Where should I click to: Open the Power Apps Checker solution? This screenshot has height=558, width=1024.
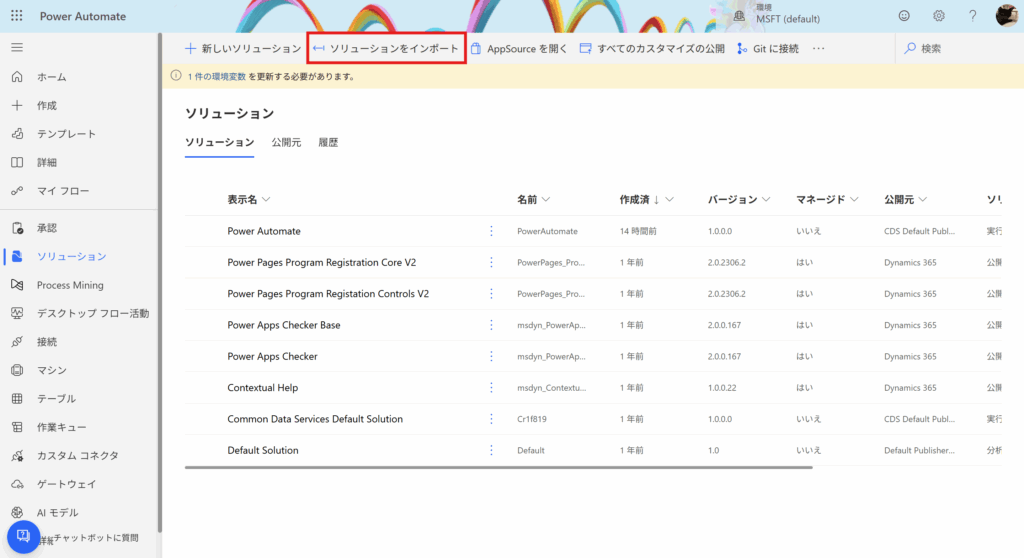coord(272,357)
